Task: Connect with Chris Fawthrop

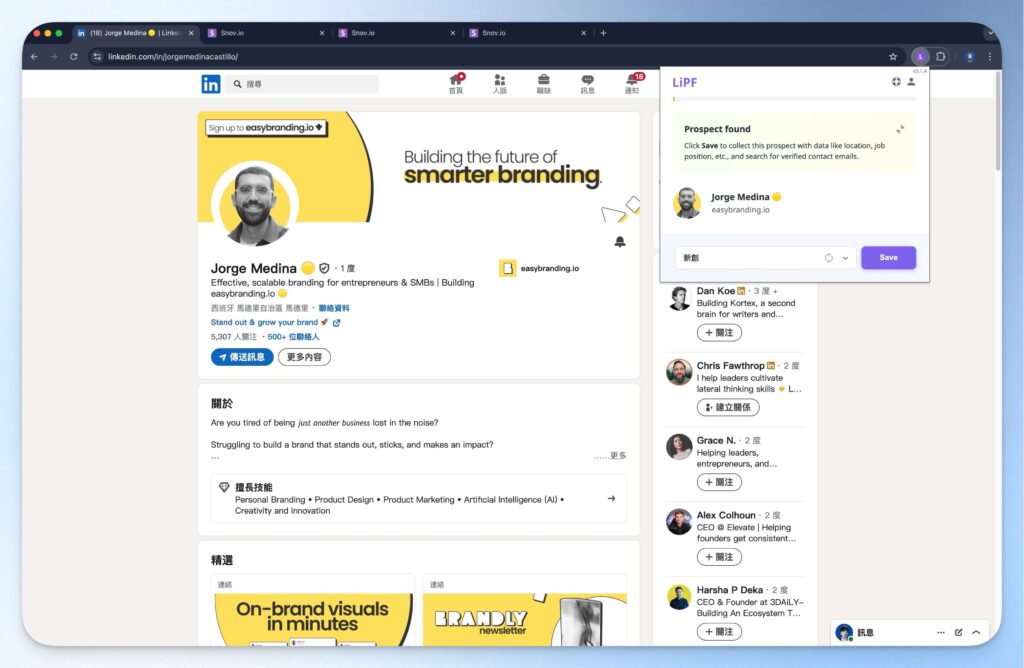Action: (728, 407)
